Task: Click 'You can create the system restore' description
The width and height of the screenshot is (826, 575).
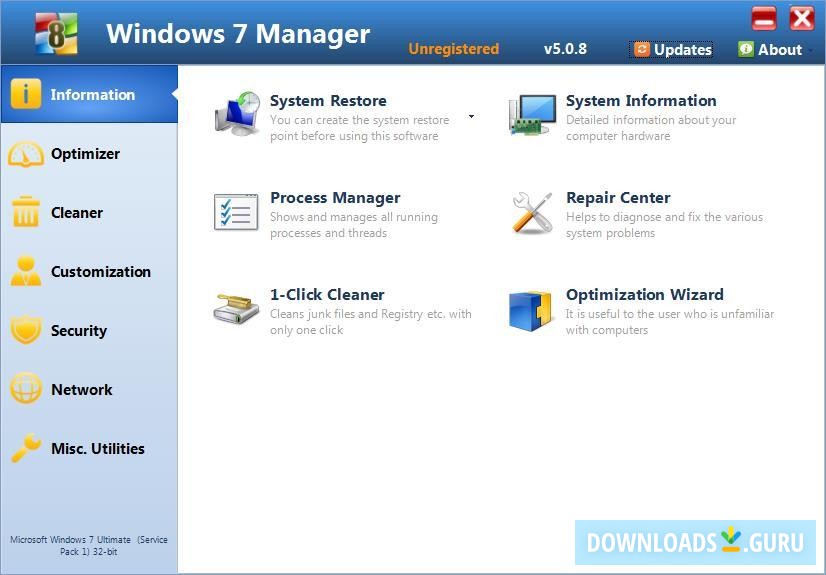Action: [x=360, y=120]
